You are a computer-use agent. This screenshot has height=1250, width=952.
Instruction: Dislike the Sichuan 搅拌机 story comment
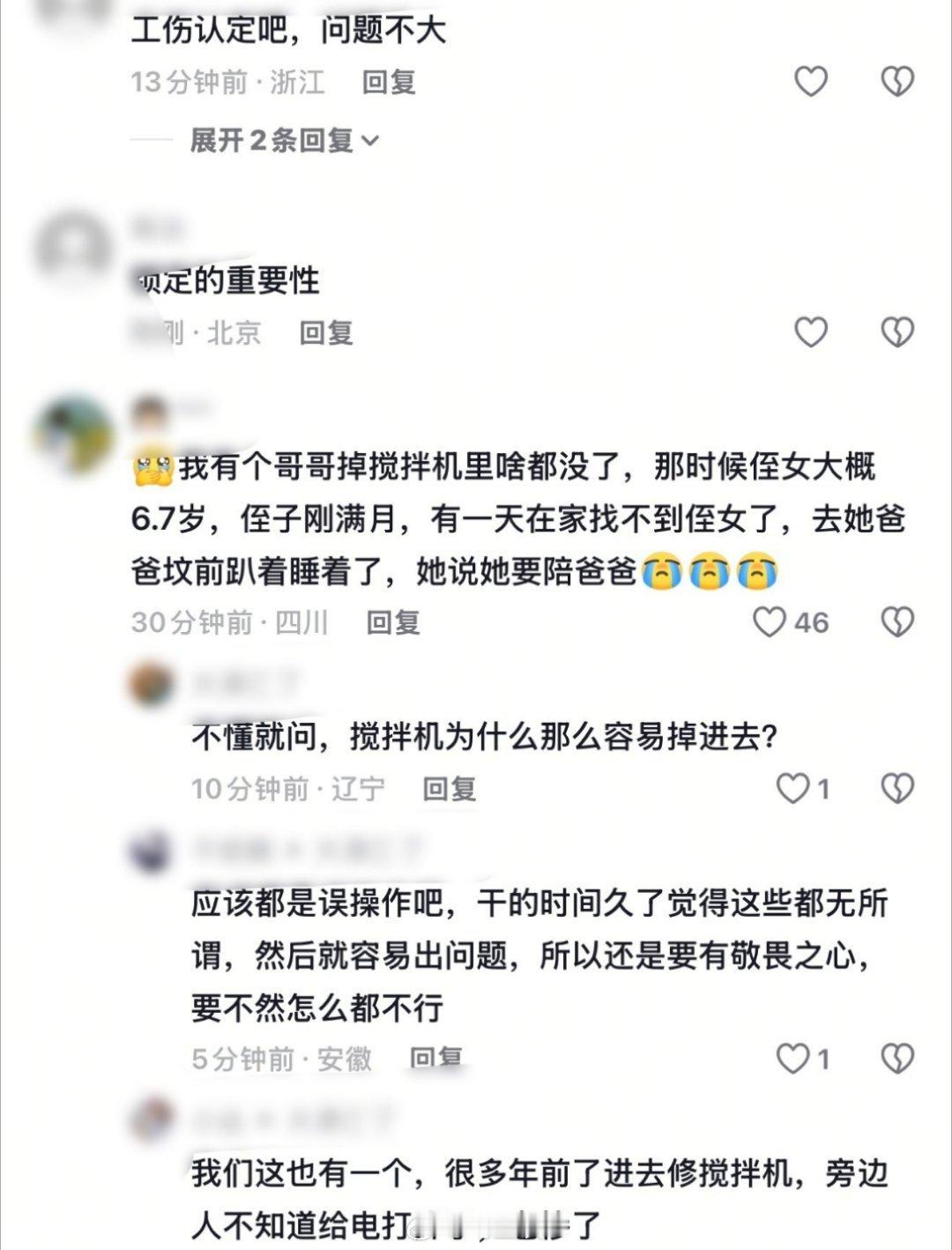(x=897, y=622)
